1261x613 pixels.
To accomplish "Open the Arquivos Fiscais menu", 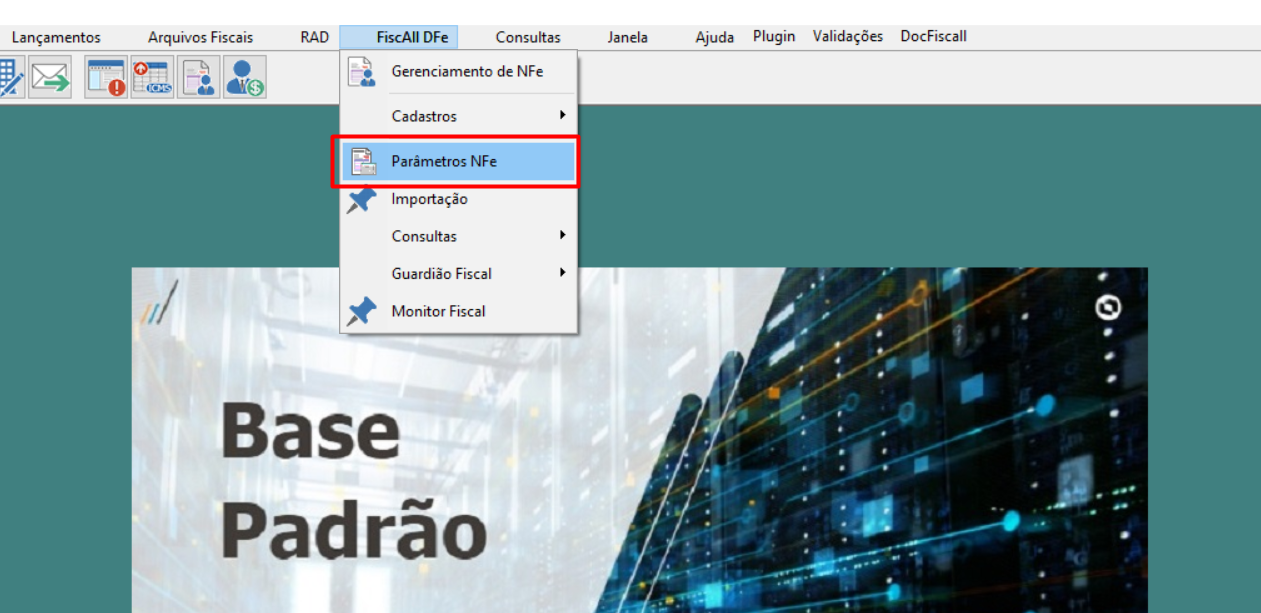I will coord(201,37).
